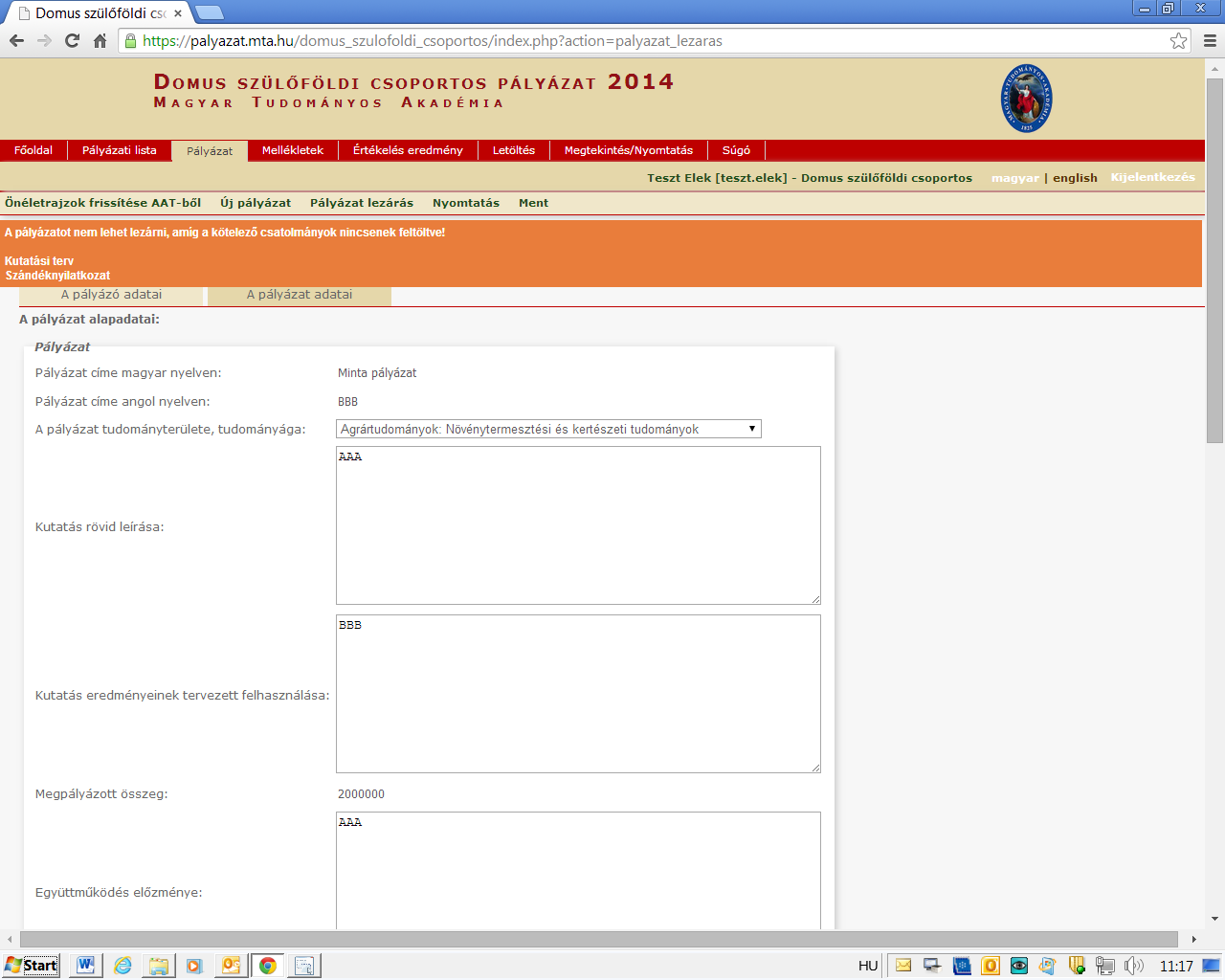Reload the page with the refresh icon
The image size is (1225, 980).
(72, 40)
